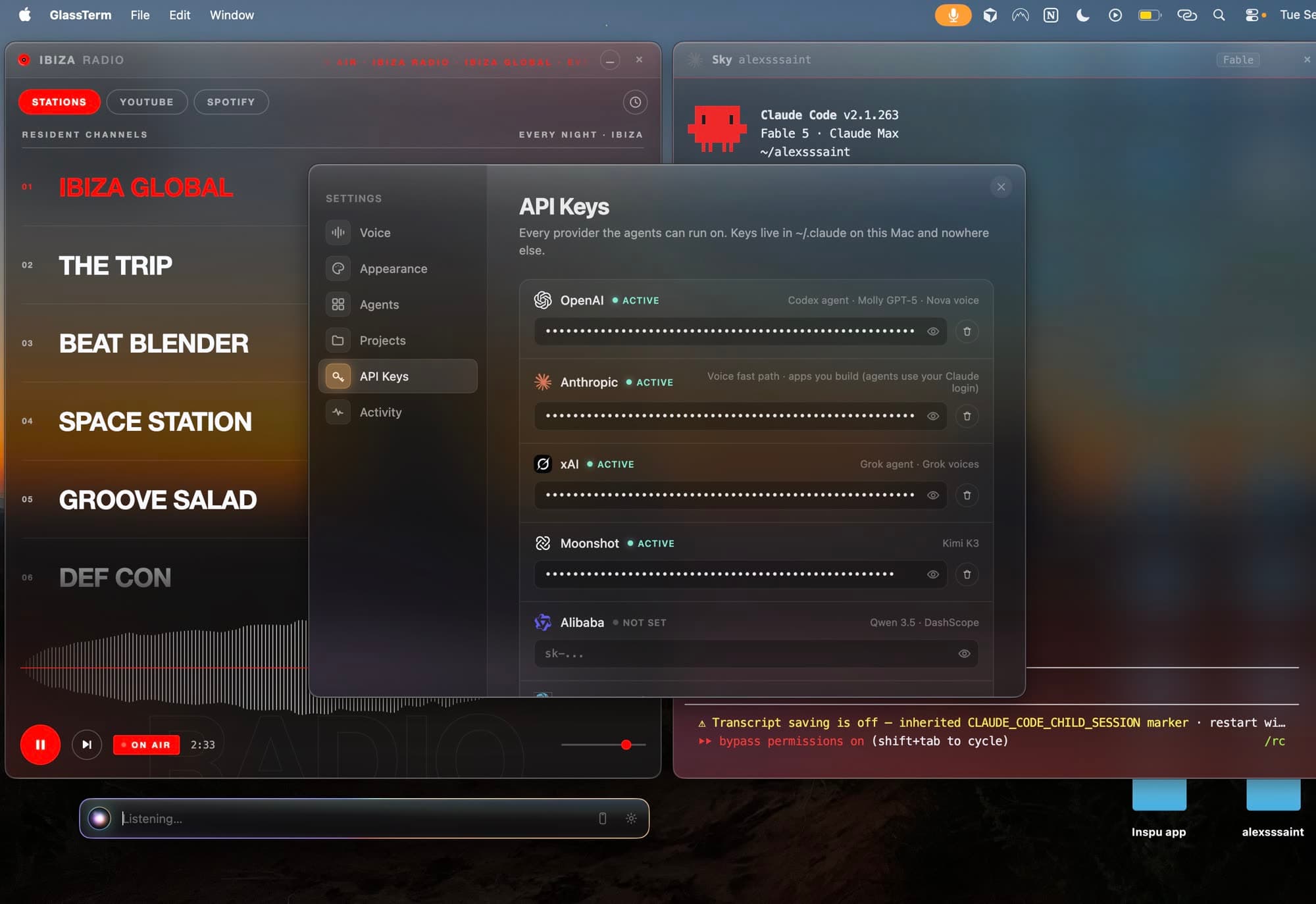Select the API Keys settings section
This screenshot has height=904, width=1316.
coord(397,376)
